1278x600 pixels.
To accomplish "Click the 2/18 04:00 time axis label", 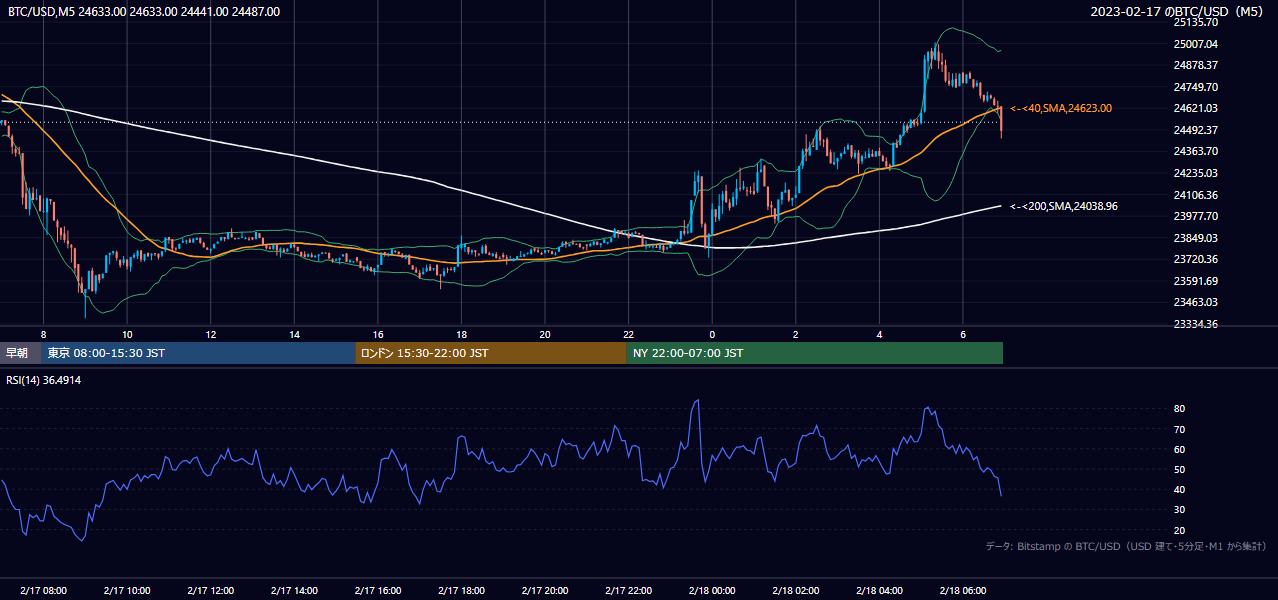I will click(879, 591).
